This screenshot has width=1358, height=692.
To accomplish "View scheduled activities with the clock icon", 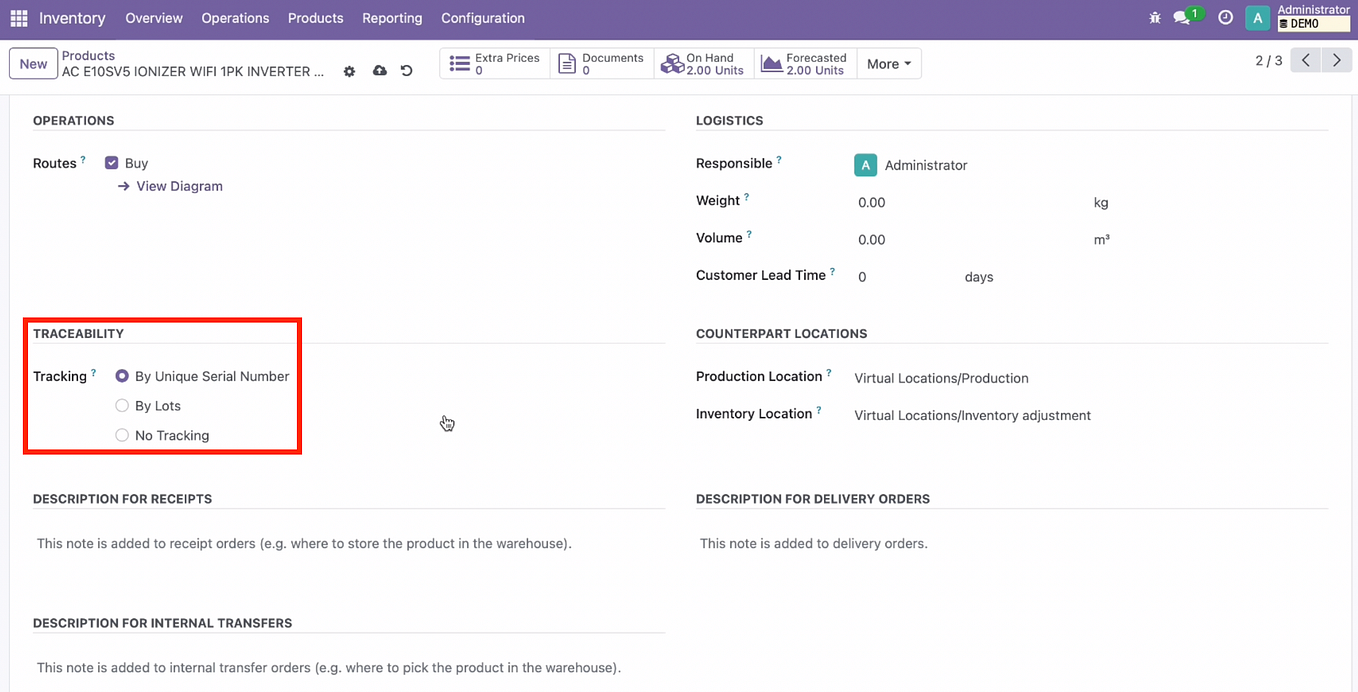I will (x=1225, y=18).
